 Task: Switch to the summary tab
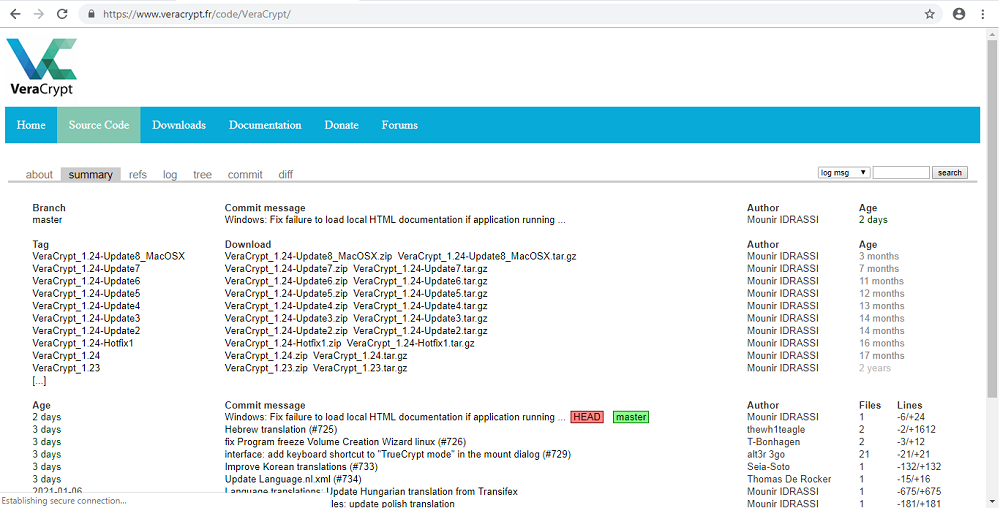[91, 175]
